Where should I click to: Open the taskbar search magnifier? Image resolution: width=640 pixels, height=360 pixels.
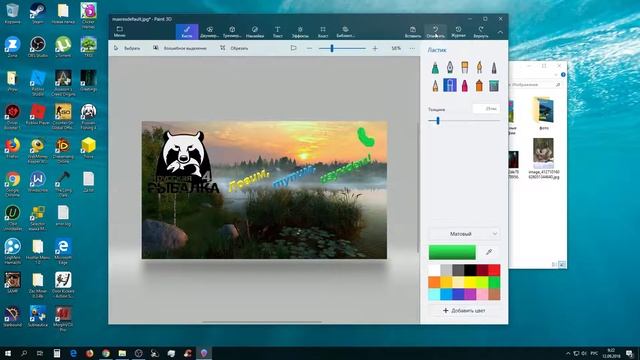coord(24,353)
